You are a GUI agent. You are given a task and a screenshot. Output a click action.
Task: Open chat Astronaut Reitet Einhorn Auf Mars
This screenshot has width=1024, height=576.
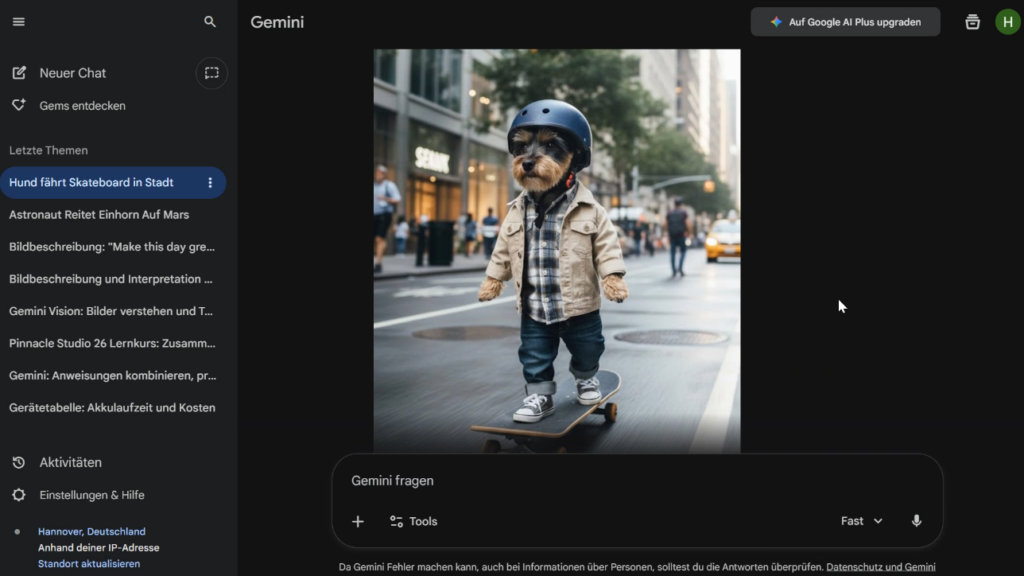click(99, 215)
